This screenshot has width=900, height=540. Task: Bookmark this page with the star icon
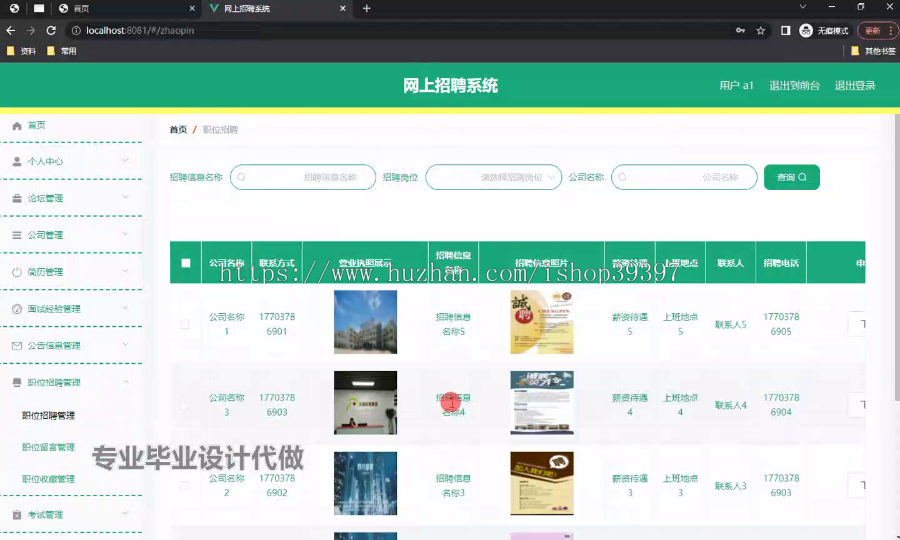[x=761, y=30]
